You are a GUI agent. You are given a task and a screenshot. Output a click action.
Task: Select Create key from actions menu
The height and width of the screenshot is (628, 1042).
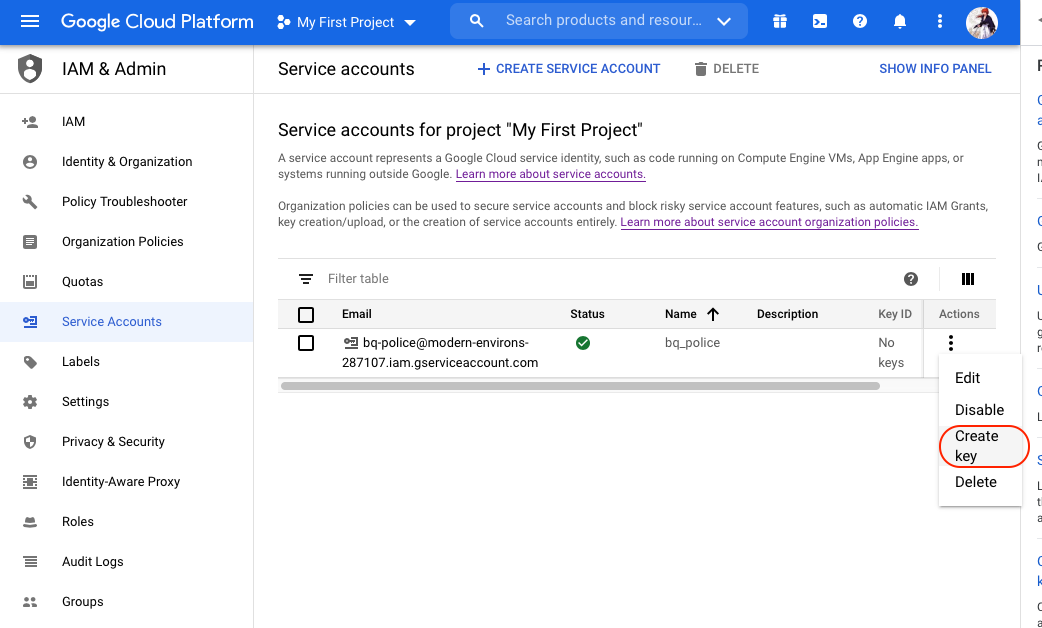click(x=976, y=446)
